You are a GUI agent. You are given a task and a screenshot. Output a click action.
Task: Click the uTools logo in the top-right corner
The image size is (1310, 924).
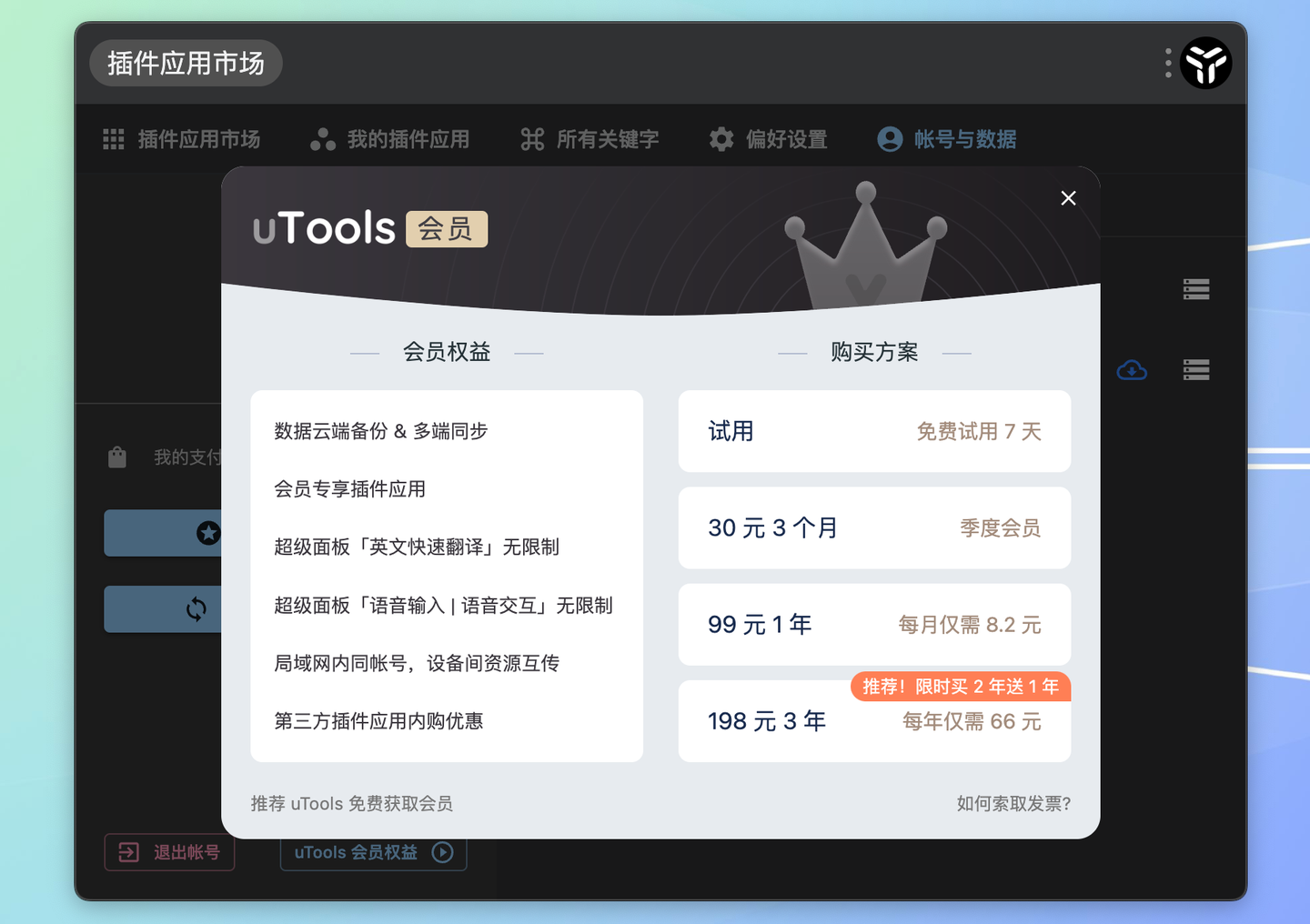(x=1205, y=63)
